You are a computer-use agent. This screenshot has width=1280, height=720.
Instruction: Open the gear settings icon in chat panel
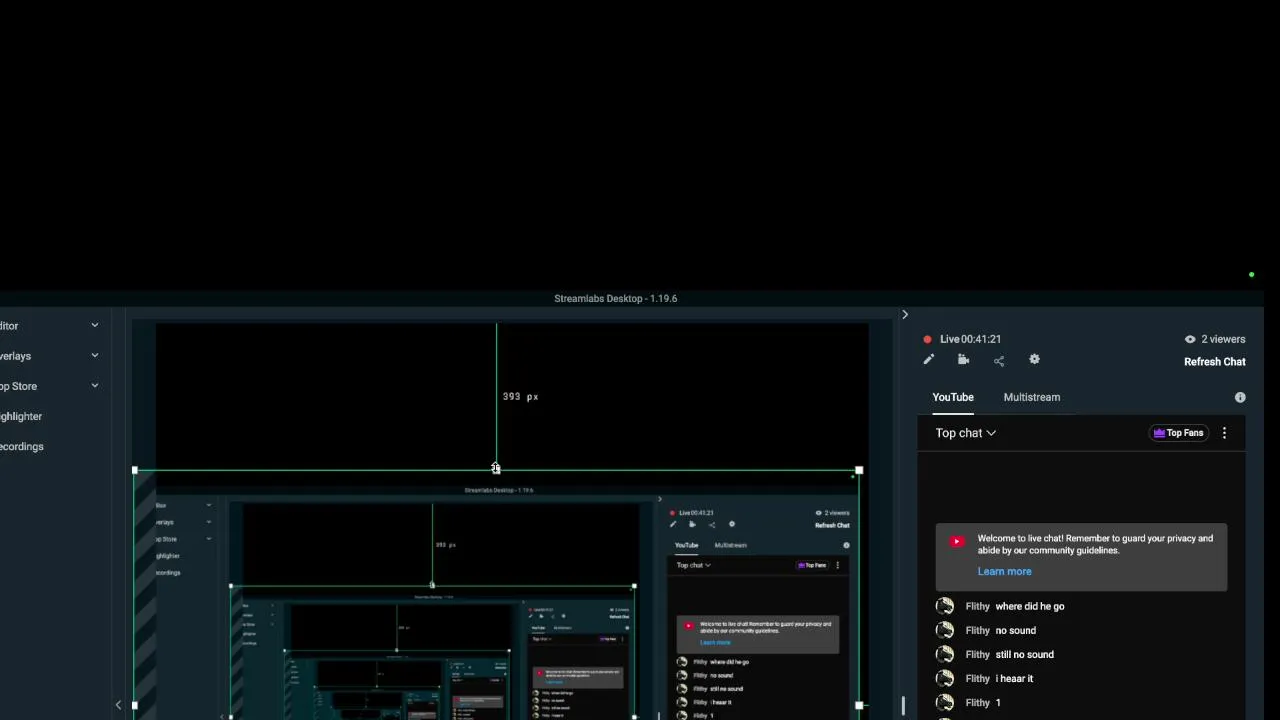[1035, 360]
